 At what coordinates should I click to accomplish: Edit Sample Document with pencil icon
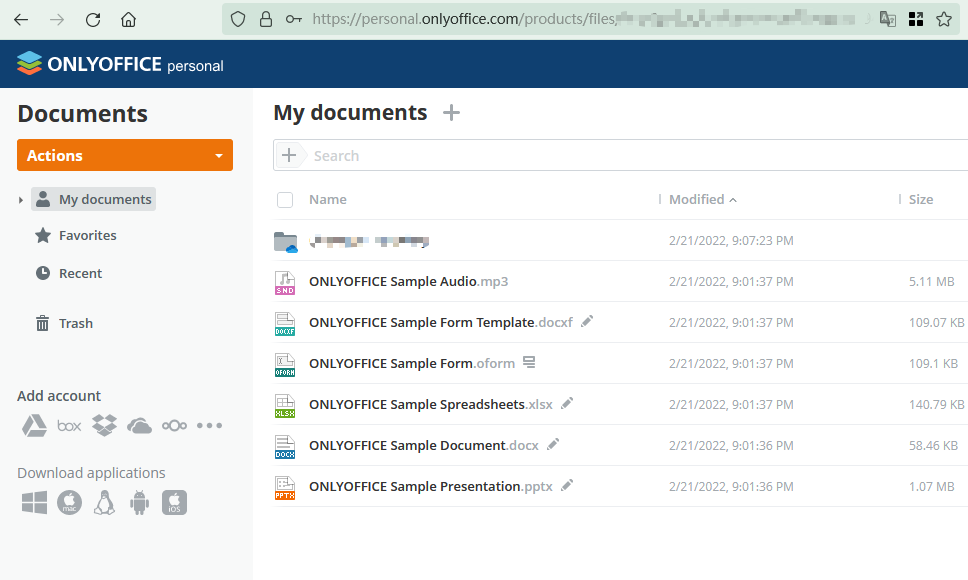(x=553, y=444)
